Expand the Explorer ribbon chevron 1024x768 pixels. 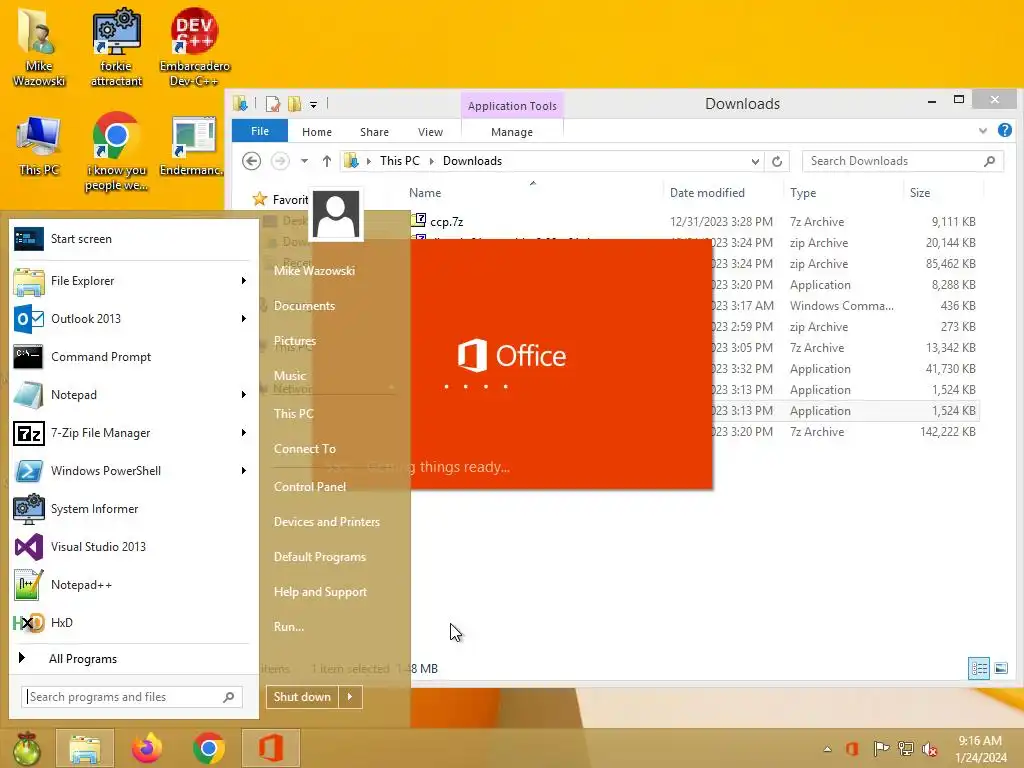[983, 131]
